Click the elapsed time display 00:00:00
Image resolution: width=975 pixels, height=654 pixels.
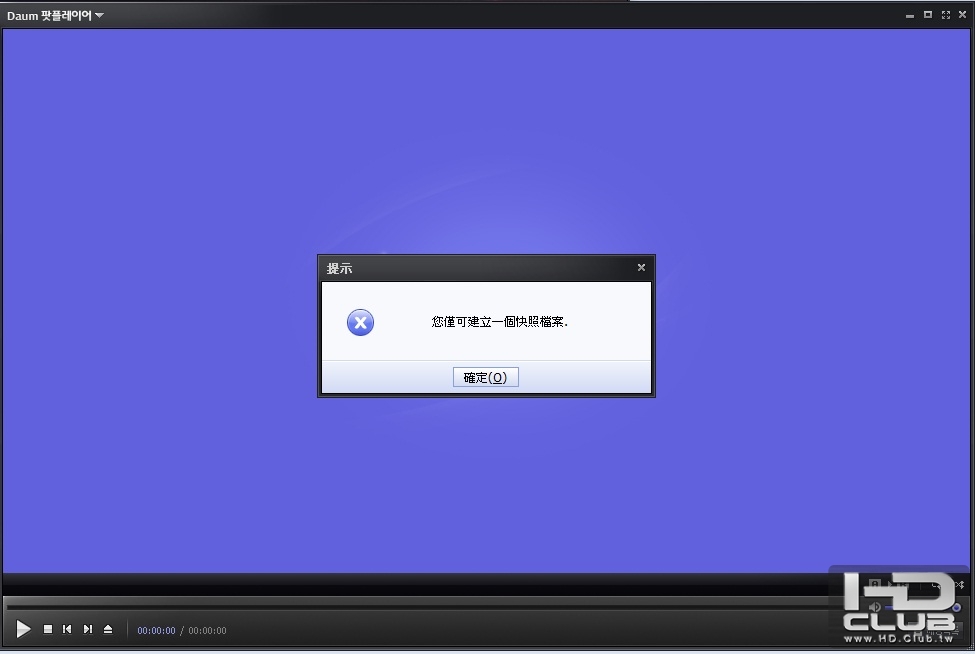coord(156,630)
